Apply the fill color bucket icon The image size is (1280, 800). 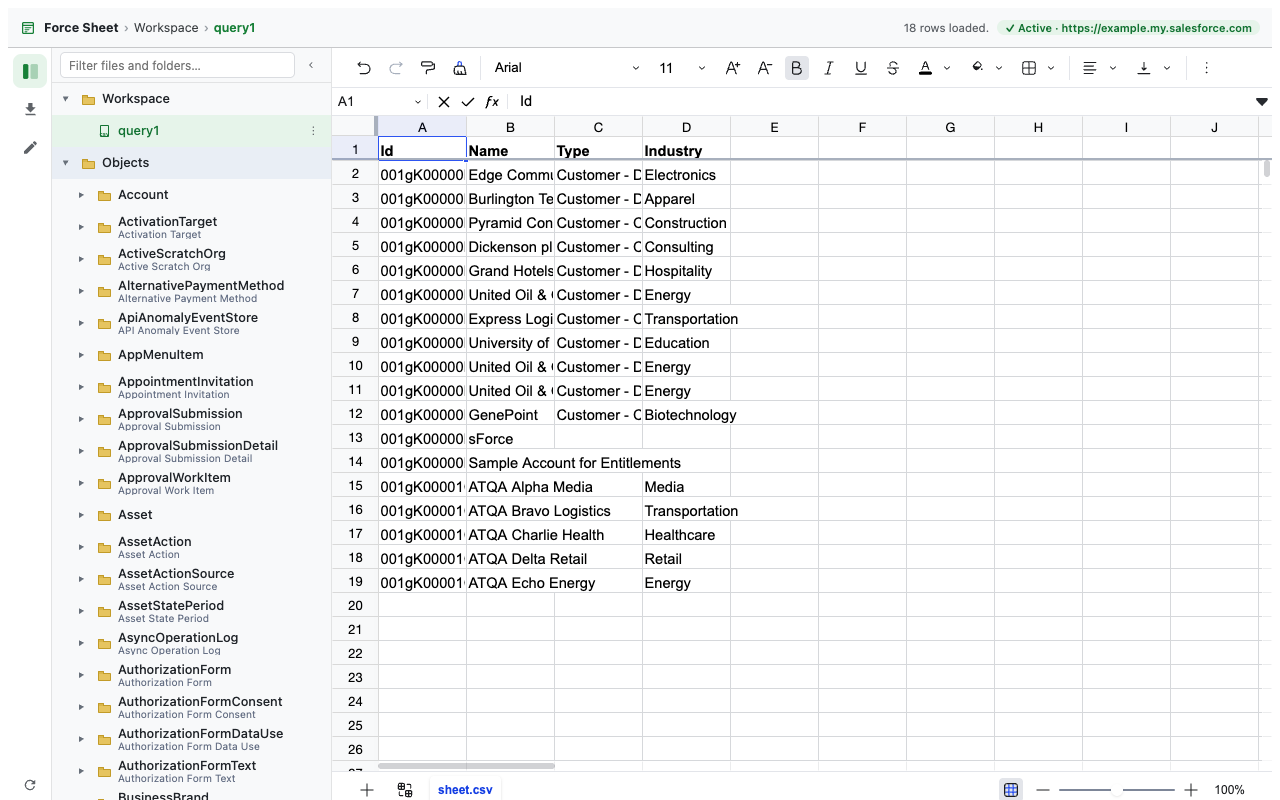pyautogui.click(x=977, y=68)
